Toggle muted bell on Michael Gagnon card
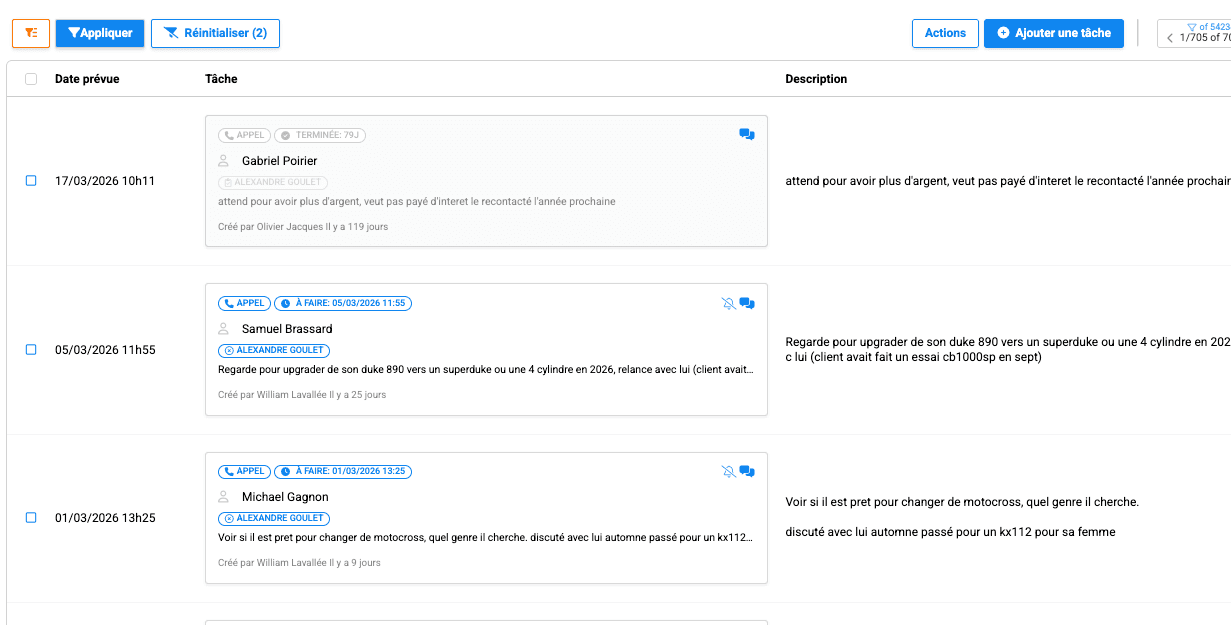This screenshot has width=1231, height=625. (728, 471)
